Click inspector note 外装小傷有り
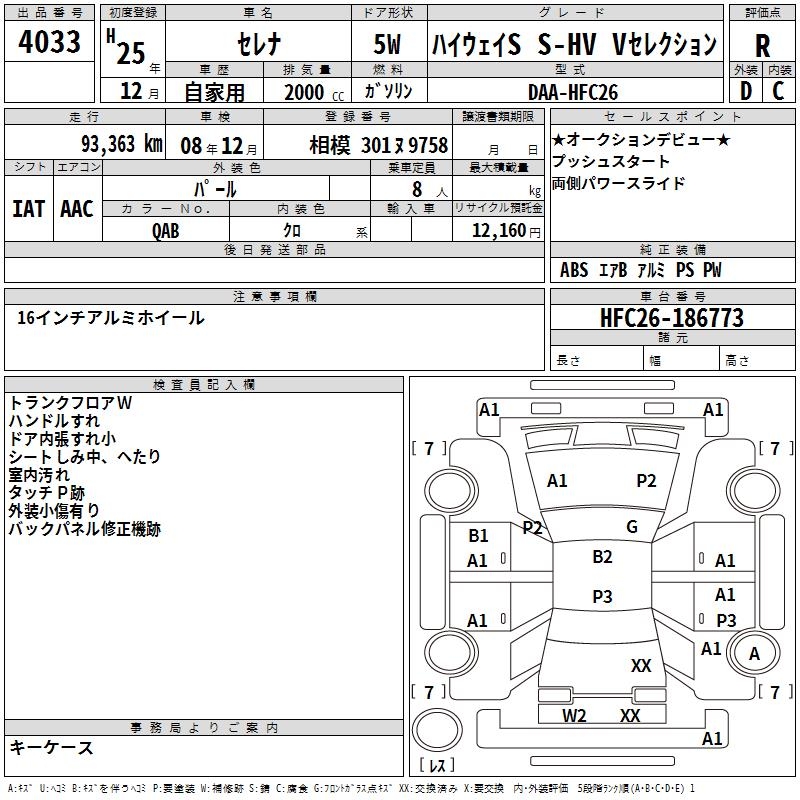Screen dimensions: 800x800 coord(54,511)
